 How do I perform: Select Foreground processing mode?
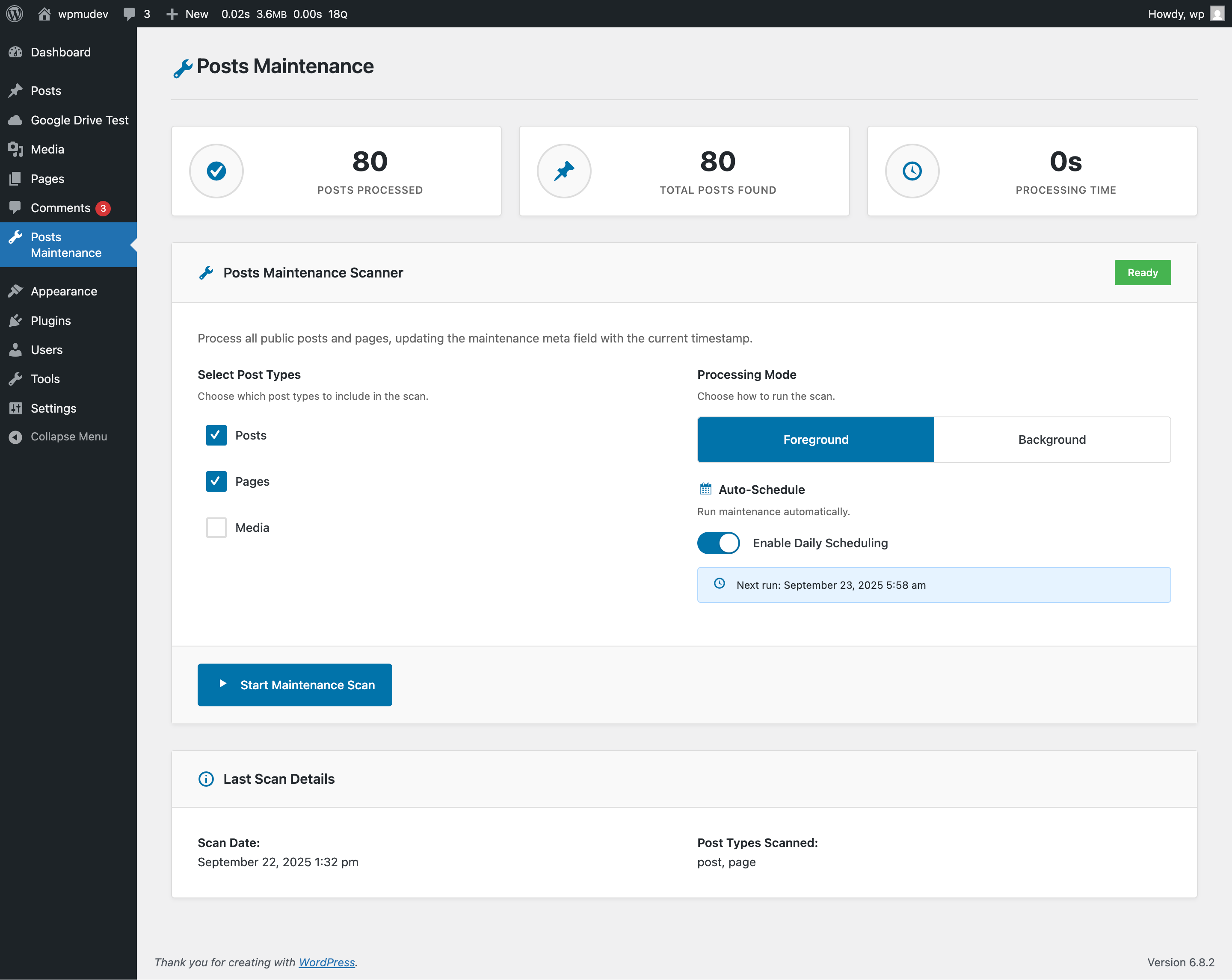tap(815, 440)
